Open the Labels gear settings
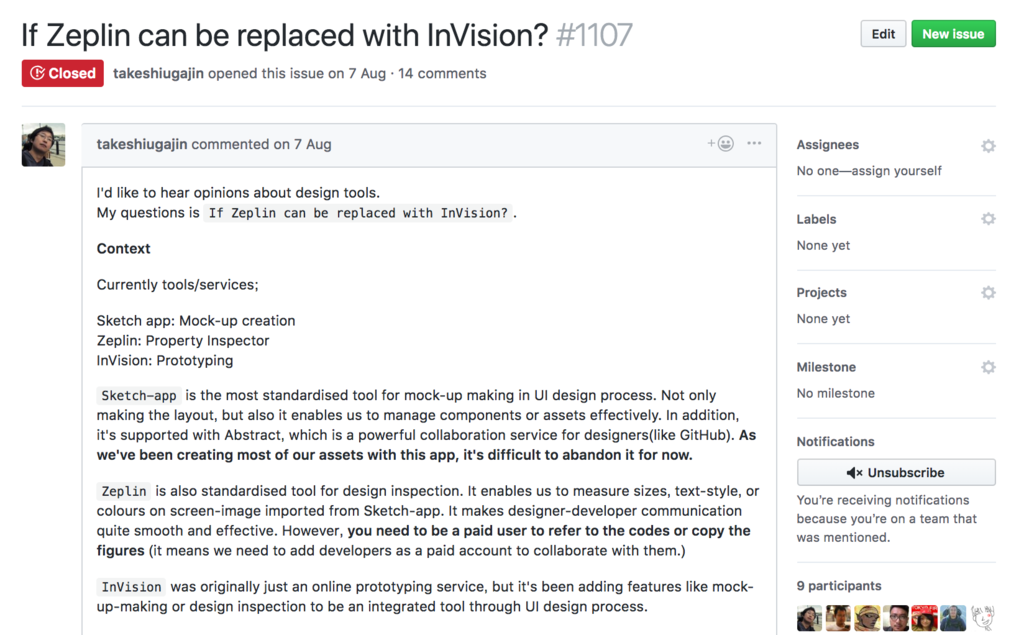Screen dimensions: 1024x635 (988, 219)
